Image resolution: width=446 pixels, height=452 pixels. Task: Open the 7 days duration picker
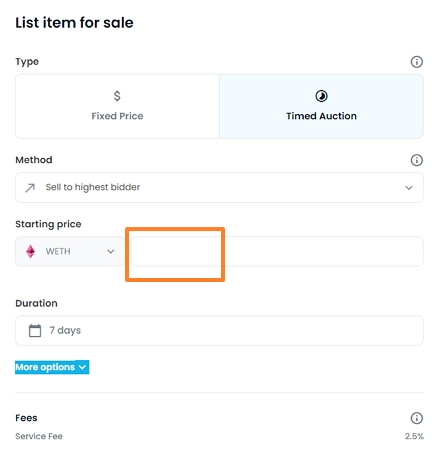pyautogui.click(x=219, y=330)
